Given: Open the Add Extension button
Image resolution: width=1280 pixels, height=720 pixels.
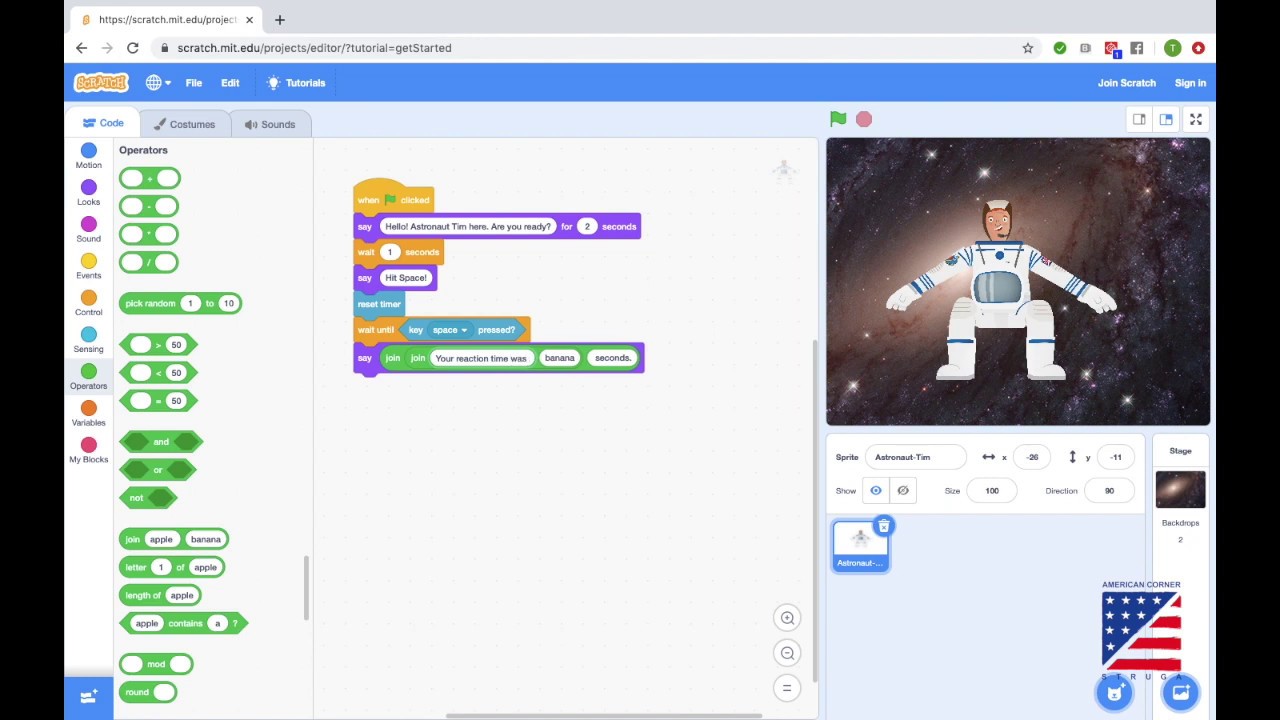Looking at the screenshot, I should (88, 696).
